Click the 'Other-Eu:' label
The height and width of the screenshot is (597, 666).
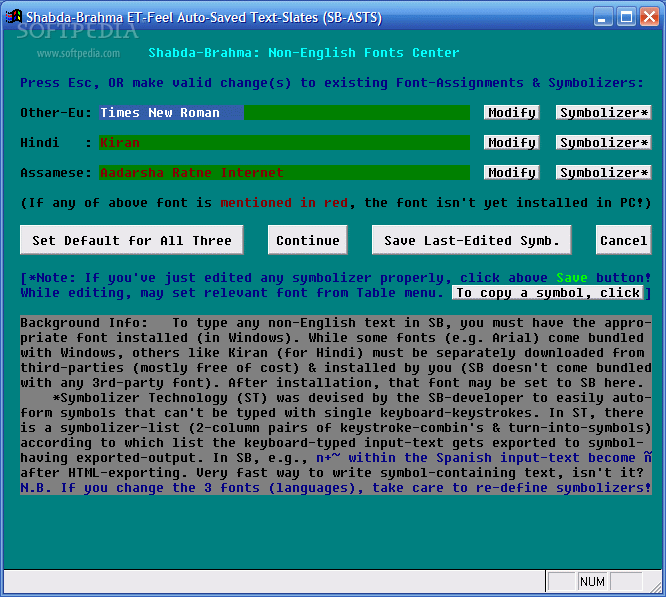56,113
